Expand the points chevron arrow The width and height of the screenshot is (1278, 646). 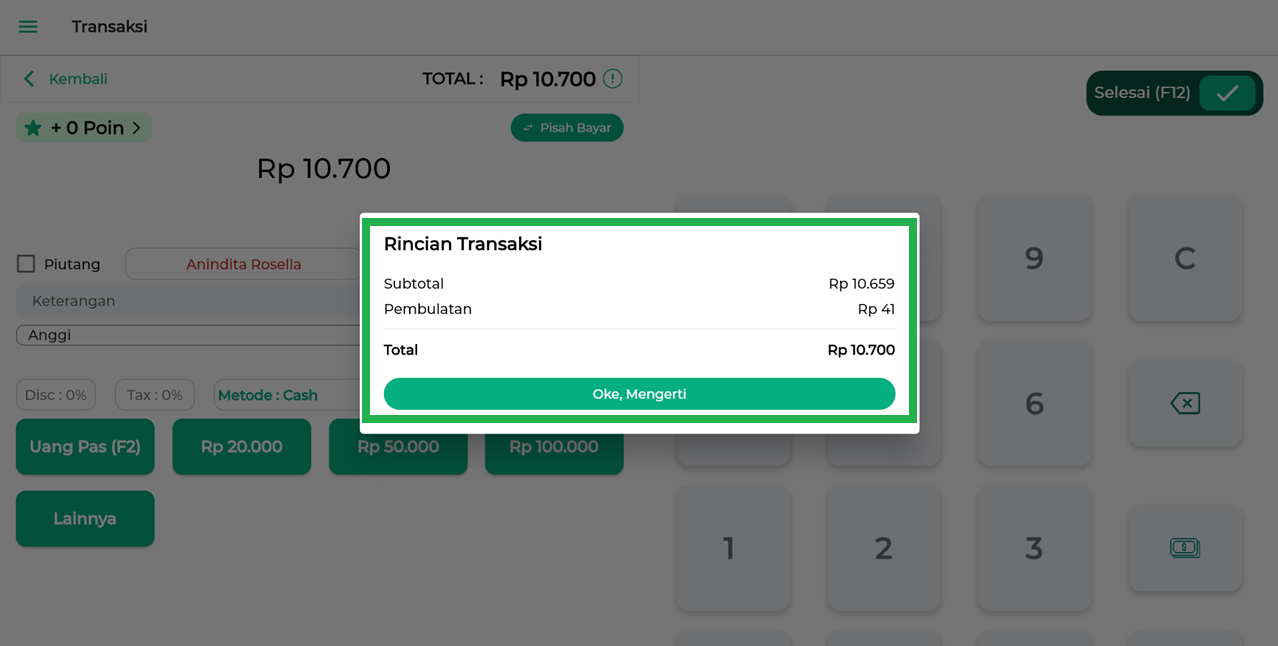click(x=137, y=128)
